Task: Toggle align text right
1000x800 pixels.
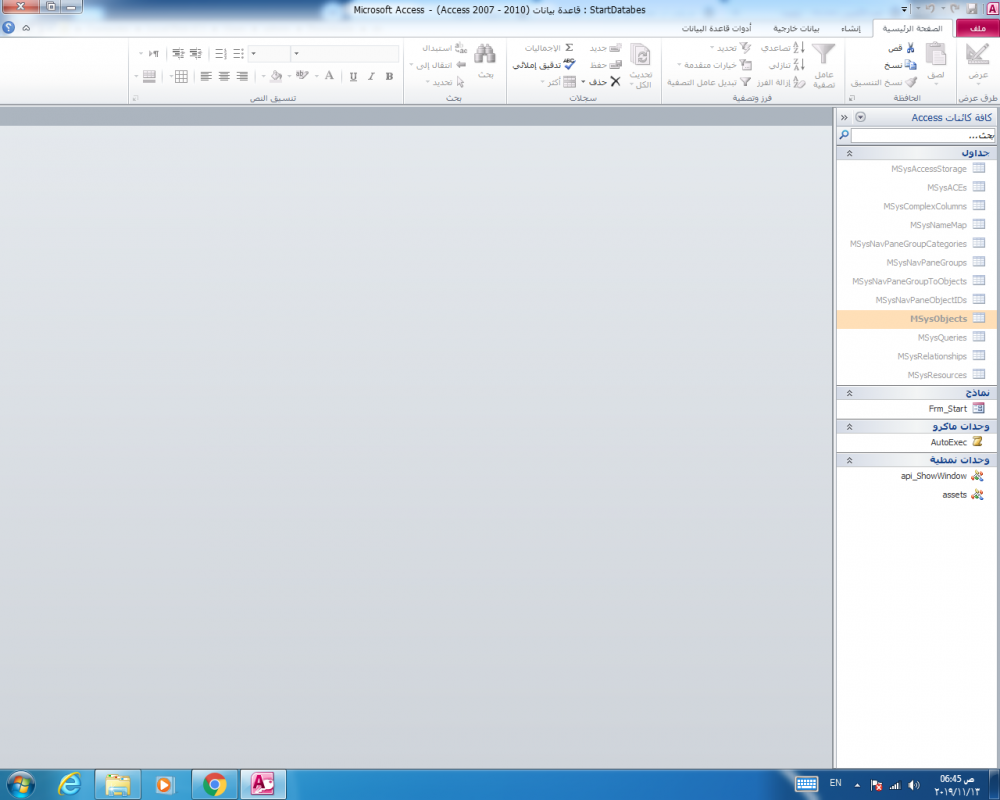Action: 242,77
